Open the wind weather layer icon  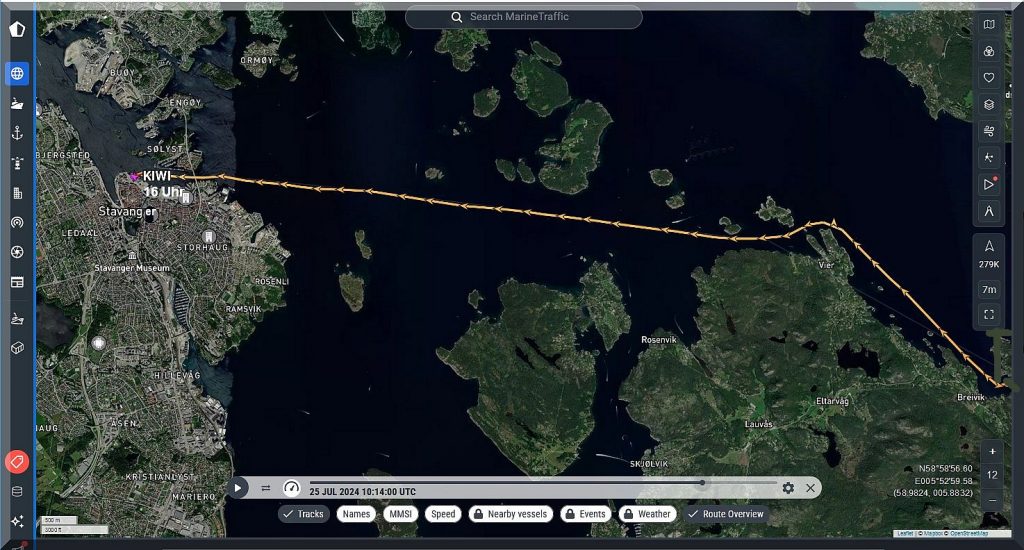click(988, 131)
